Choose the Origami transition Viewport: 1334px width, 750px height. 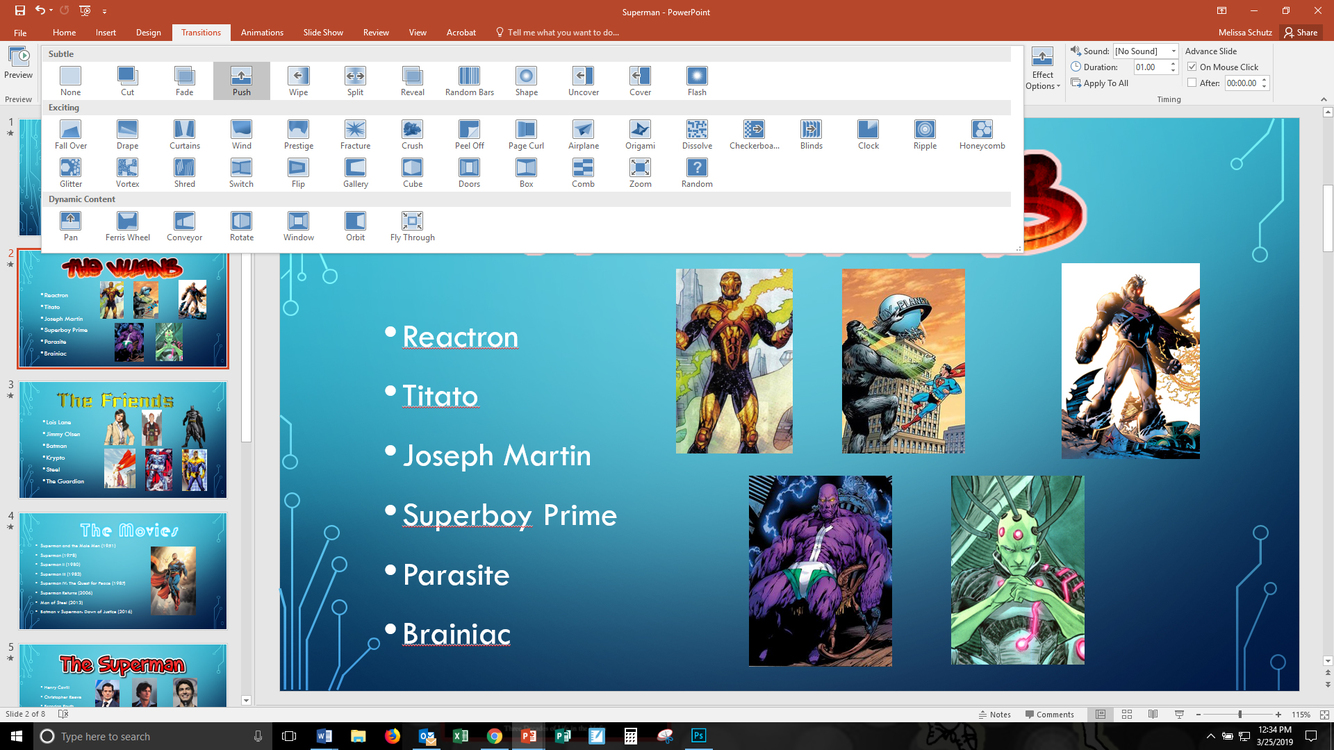640,134
